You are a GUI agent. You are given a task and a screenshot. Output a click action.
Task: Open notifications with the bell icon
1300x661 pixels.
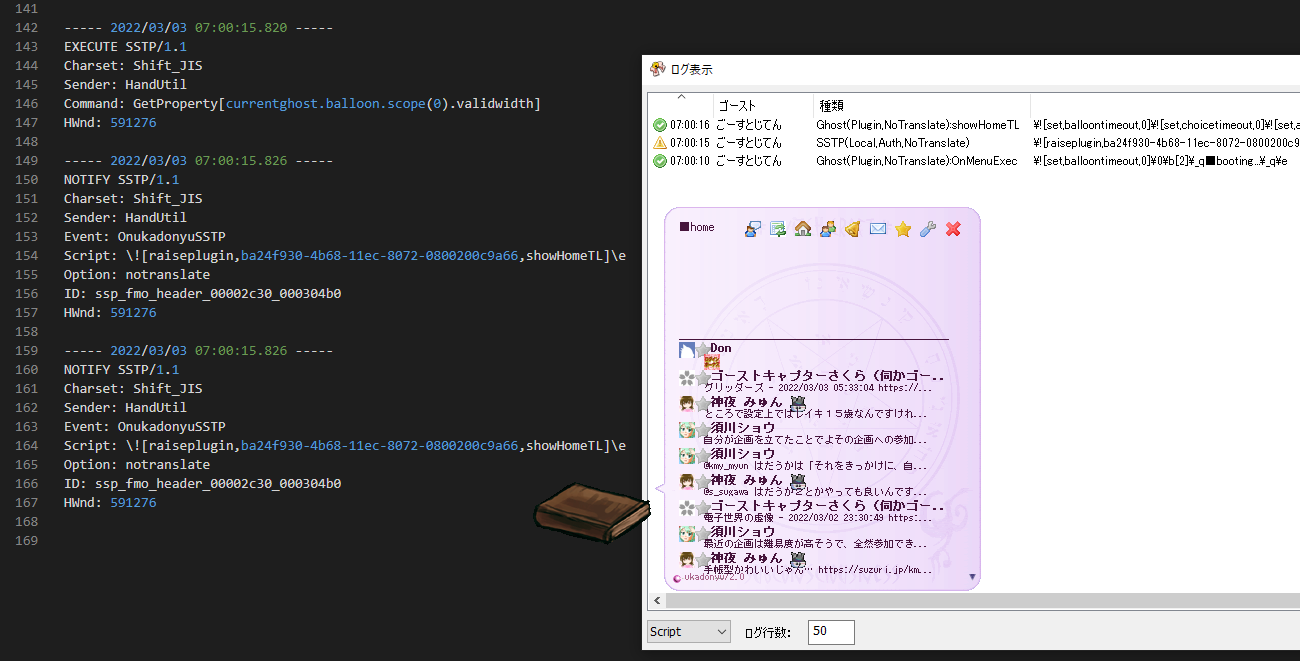853,229
